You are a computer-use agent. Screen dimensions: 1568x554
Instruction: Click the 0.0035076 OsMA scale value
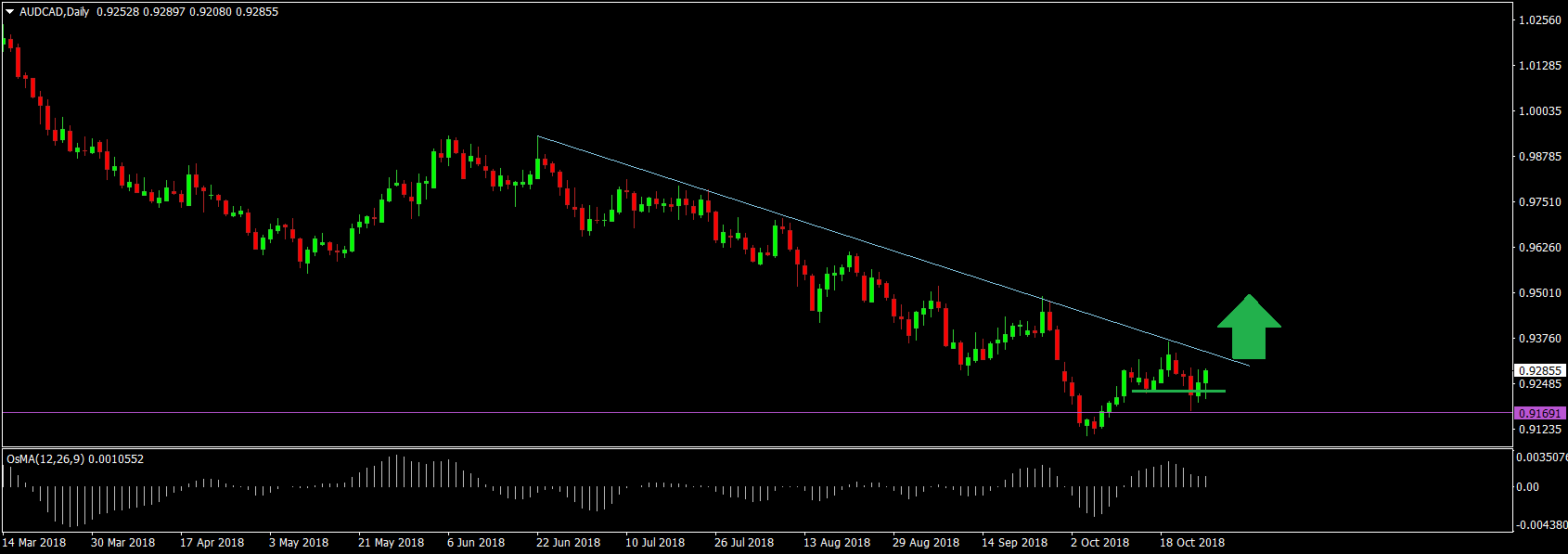(x=1541, y=457)
